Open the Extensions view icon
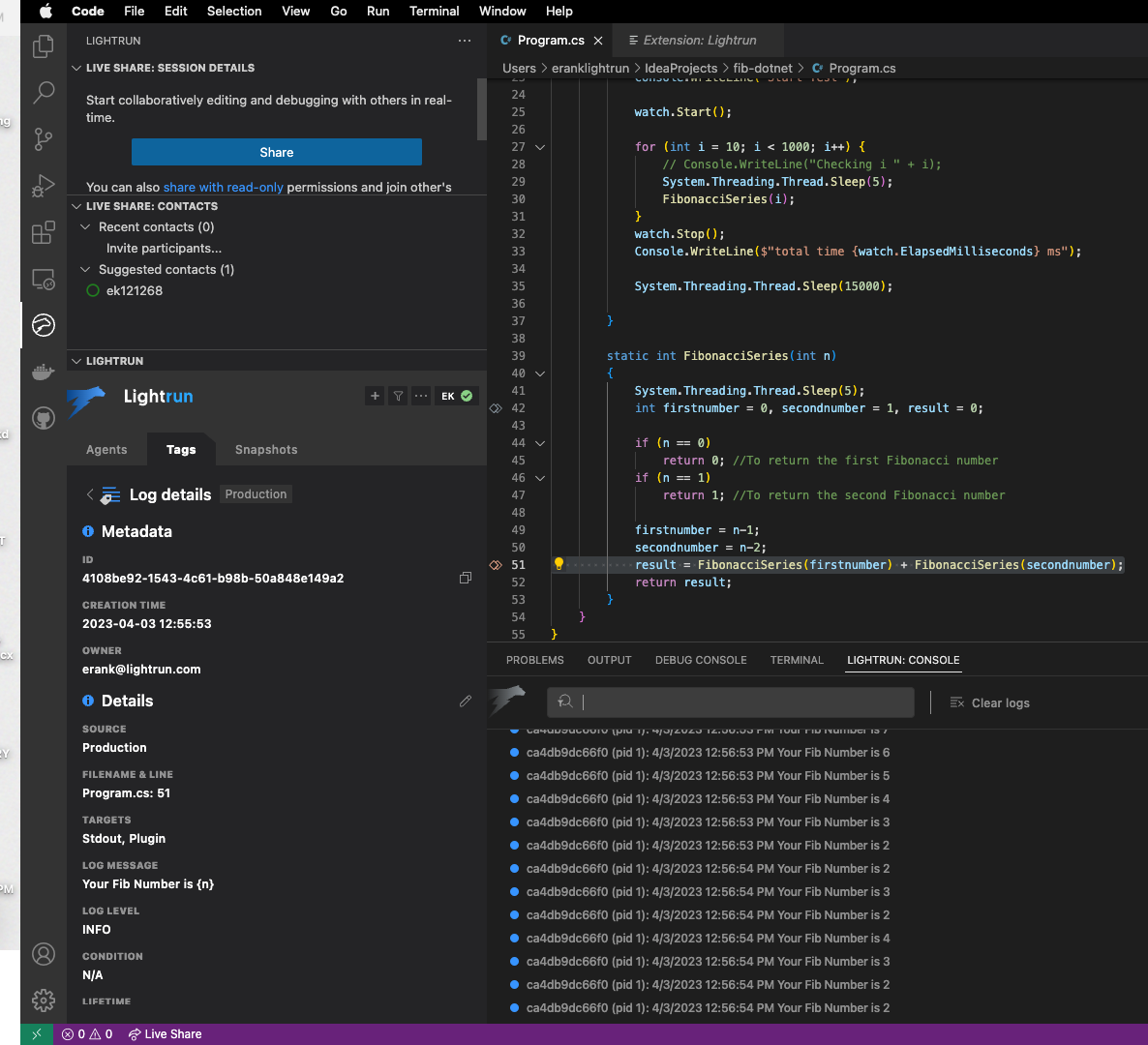 [44, 232]
